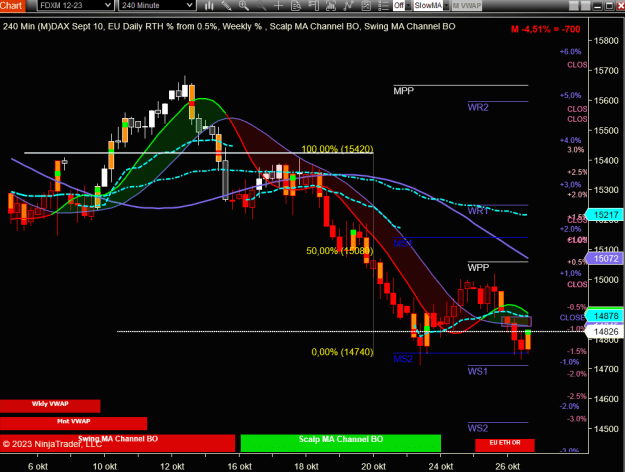Show the data box icon
The width and height of the screenshot is (625, 472).
296,6
